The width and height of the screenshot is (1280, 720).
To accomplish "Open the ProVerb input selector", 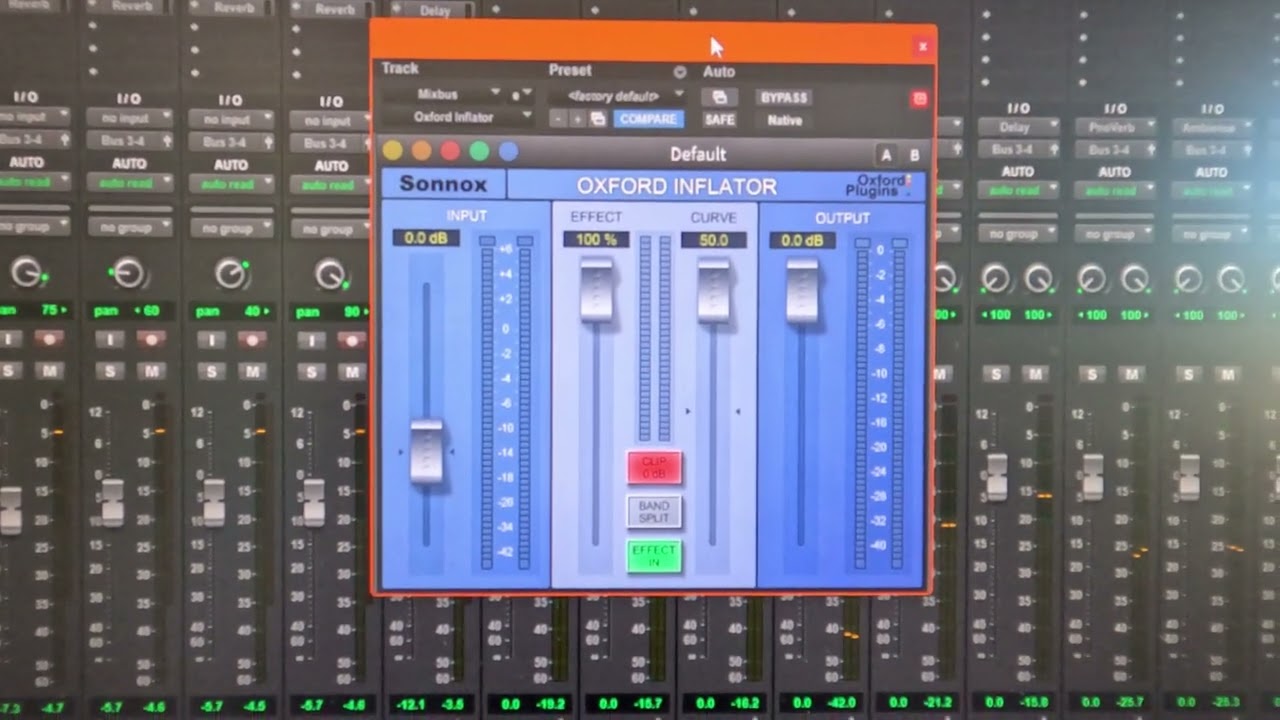I will click(1115, 127).
